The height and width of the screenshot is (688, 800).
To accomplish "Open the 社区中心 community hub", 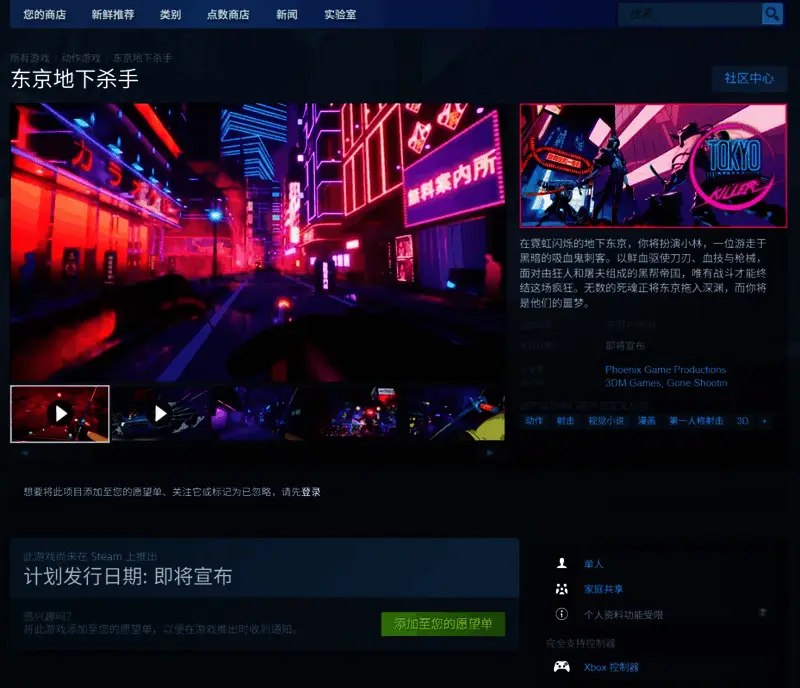I will click(x=749, y=79).
